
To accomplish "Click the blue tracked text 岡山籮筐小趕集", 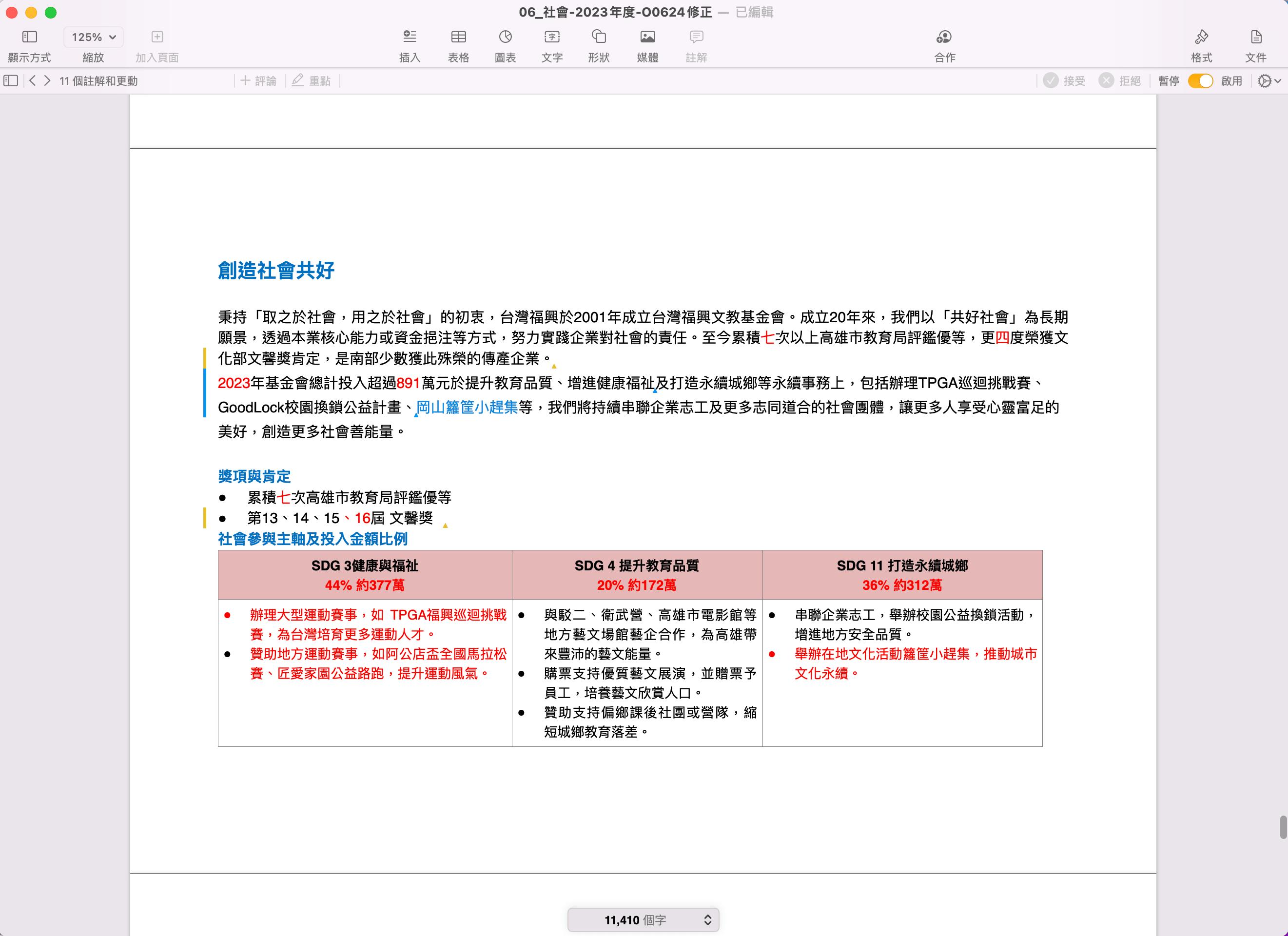I will (x=467, y=407).
